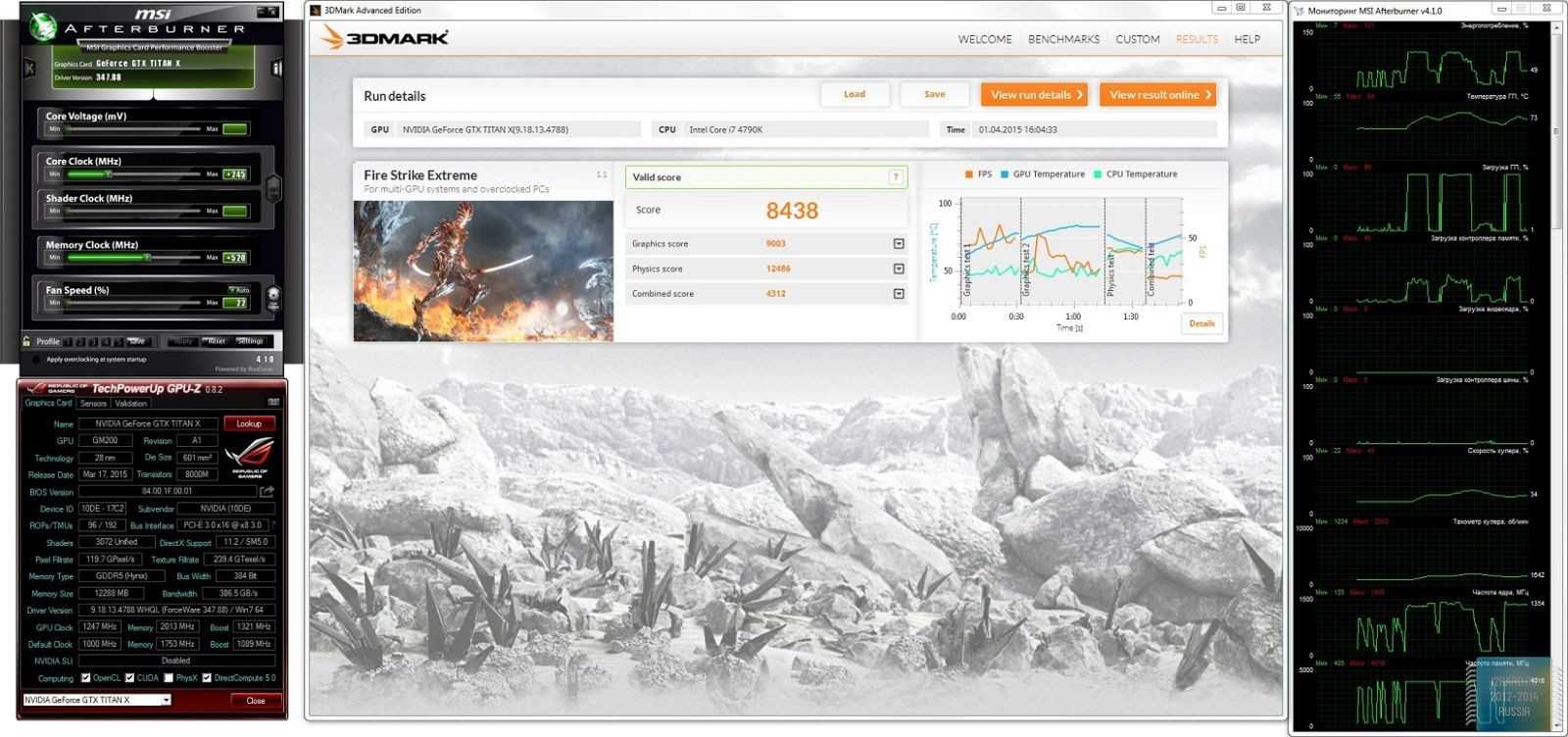
Task: Click the View result online button
Action: coord(1157,95)
